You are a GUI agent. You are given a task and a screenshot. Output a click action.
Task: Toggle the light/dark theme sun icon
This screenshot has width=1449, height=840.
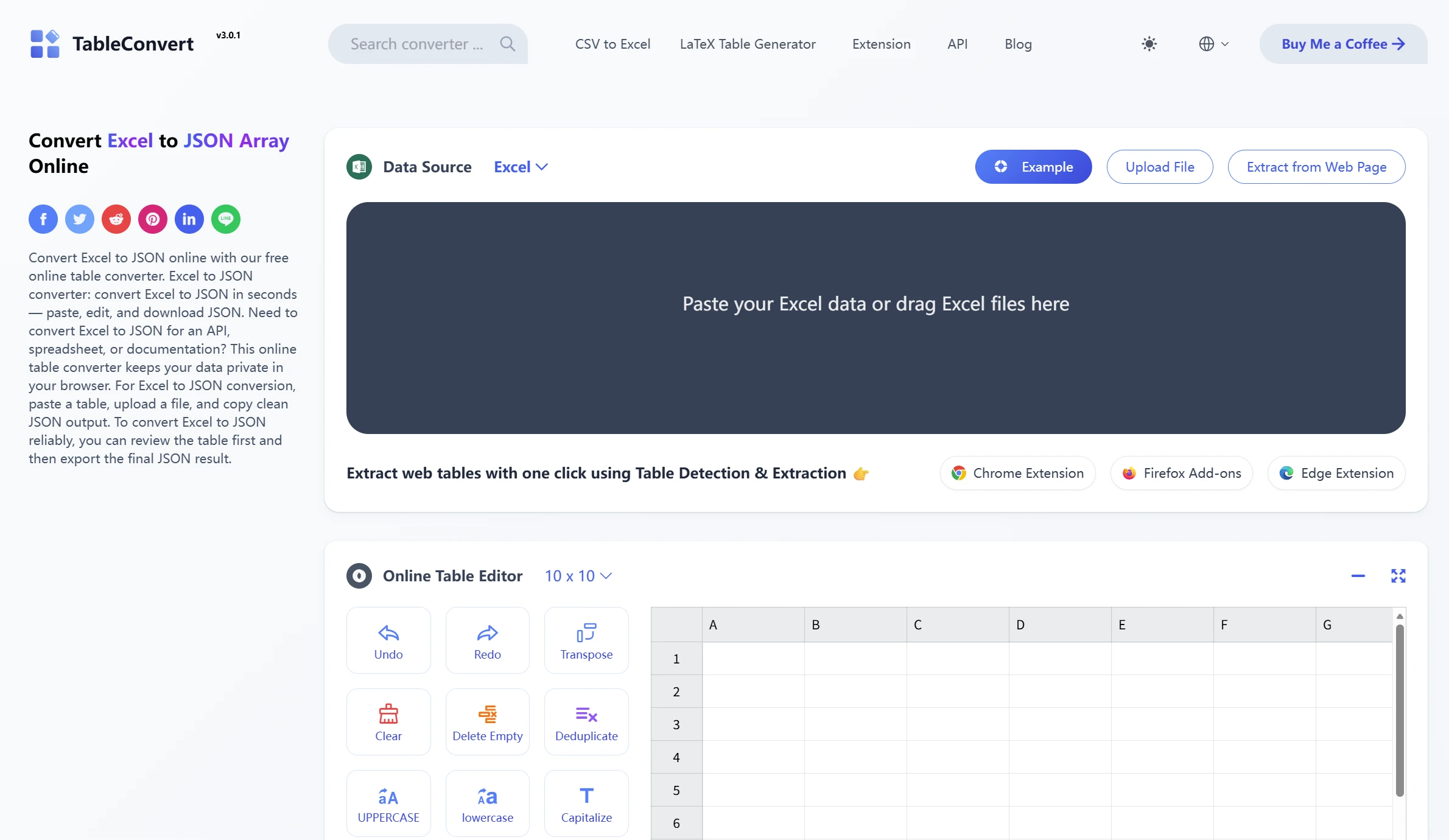click(1149, 44)
